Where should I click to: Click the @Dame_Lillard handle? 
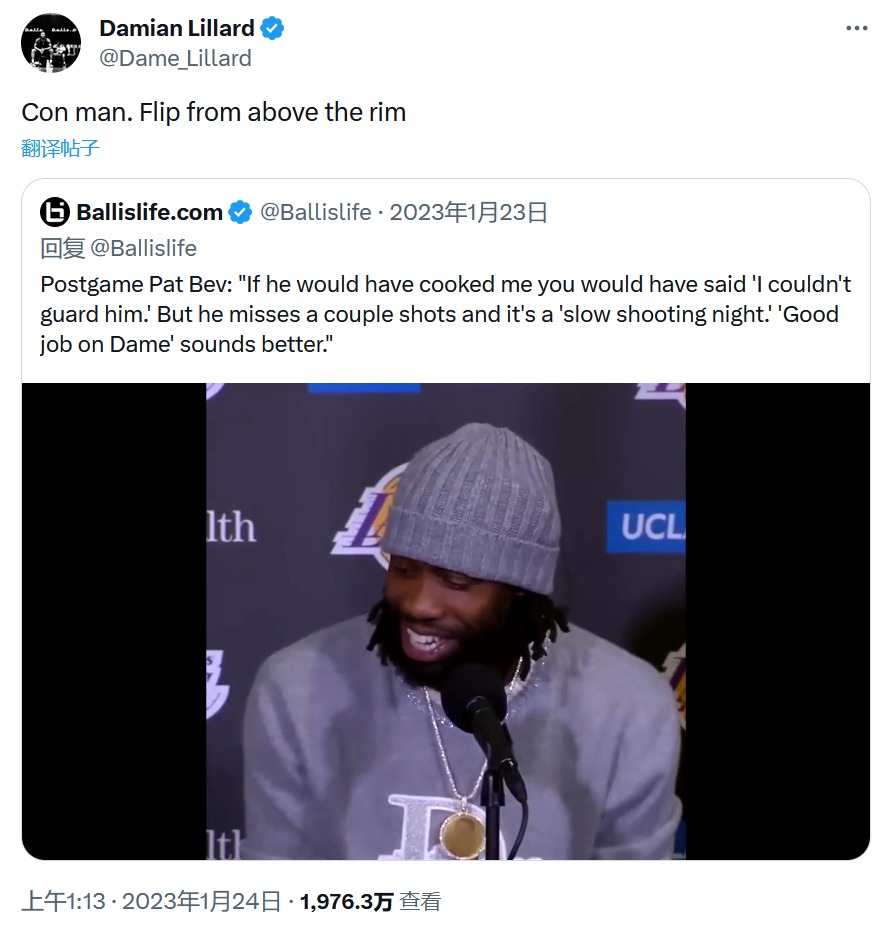coord(175,58)
